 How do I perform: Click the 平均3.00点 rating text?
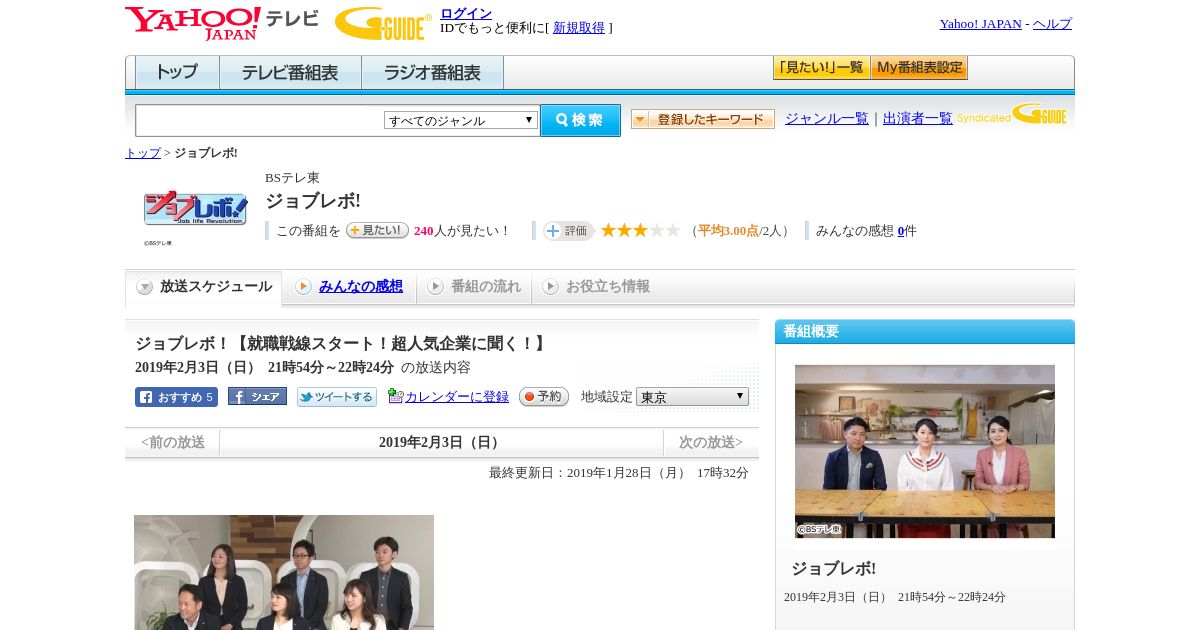tap(728, 231)
